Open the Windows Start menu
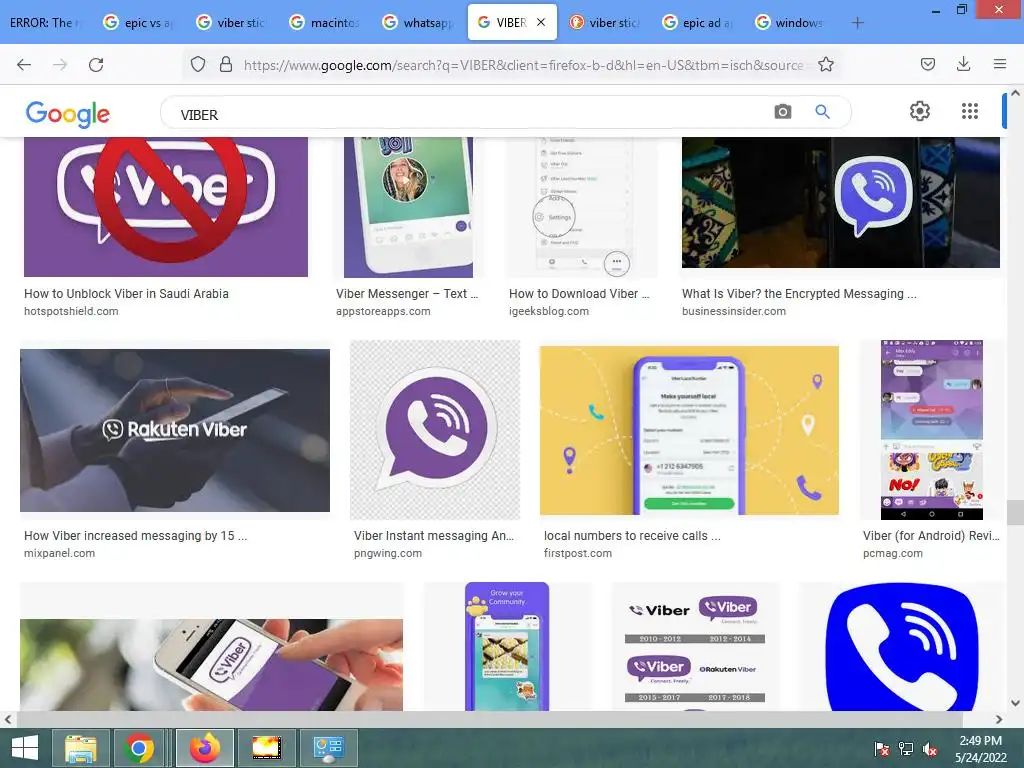This screenshot has height=768, width=1024. pyautogui.click(x=25, y=748)
